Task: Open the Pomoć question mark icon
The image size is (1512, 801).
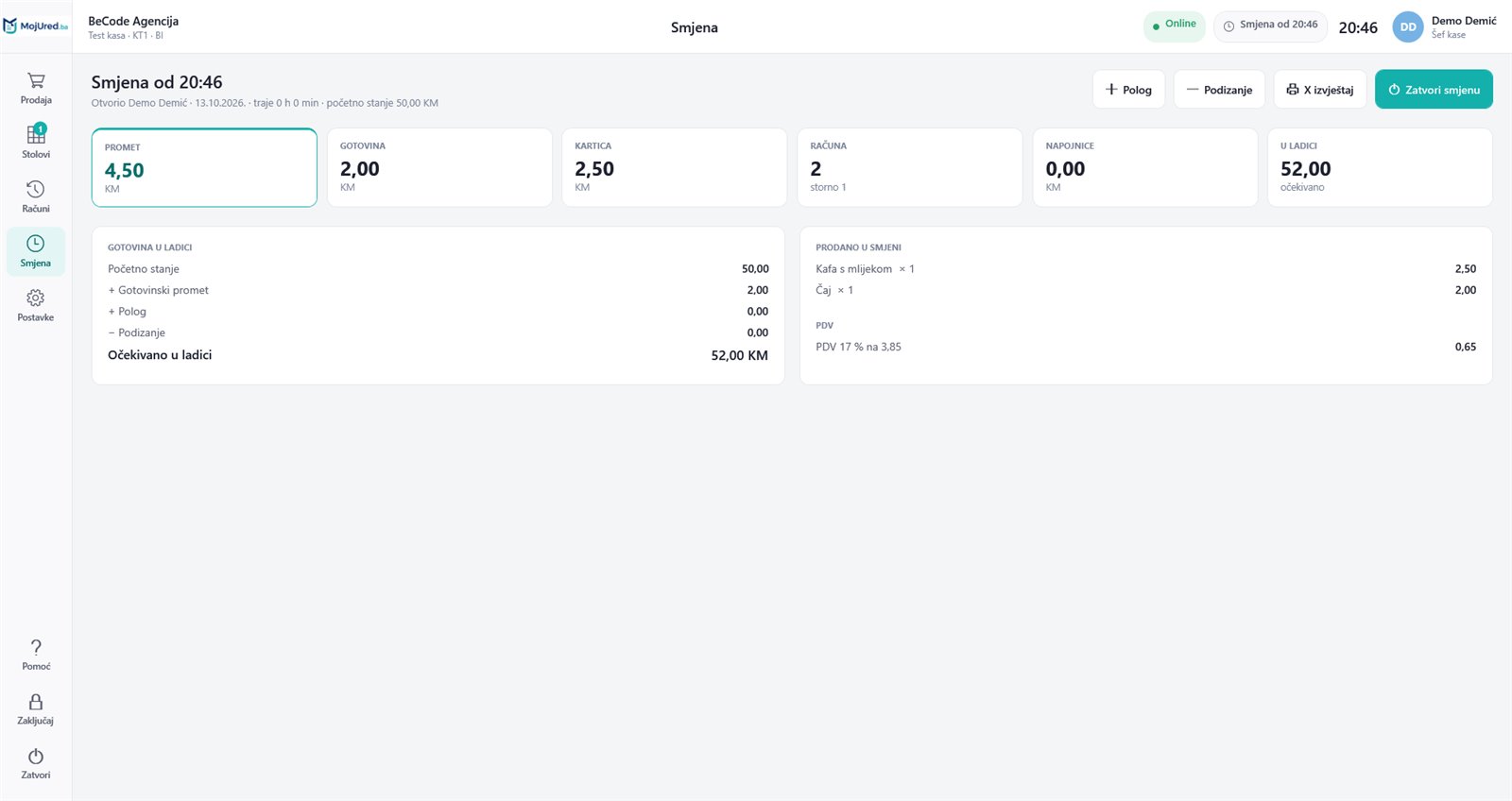Action: point(36,647)
